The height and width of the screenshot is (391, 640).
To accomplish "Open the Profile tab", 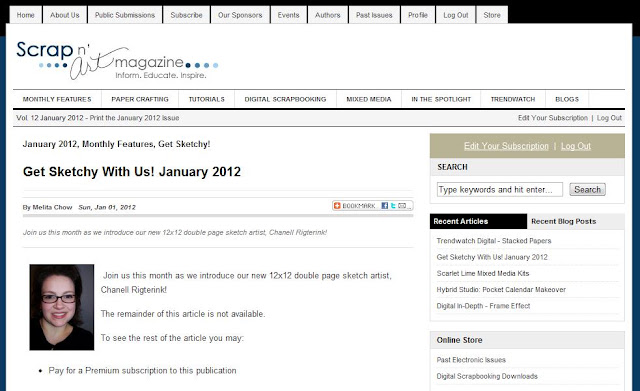I will pos(418,15).
